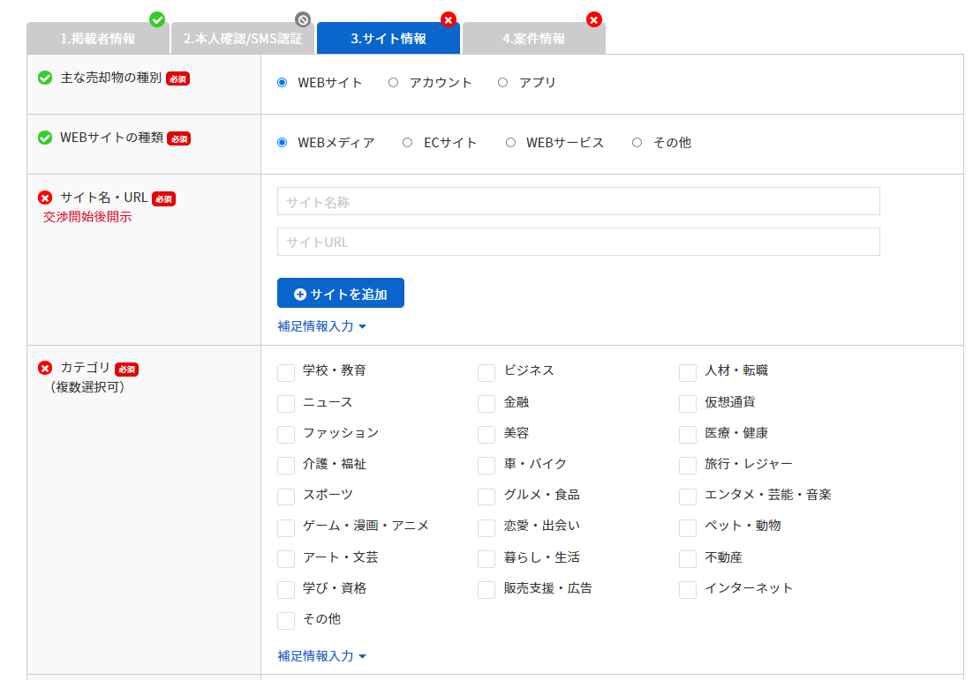Open the 2.本人確認/SMS認証 tab
Viewport: 973px width, 680px height.
243,38
